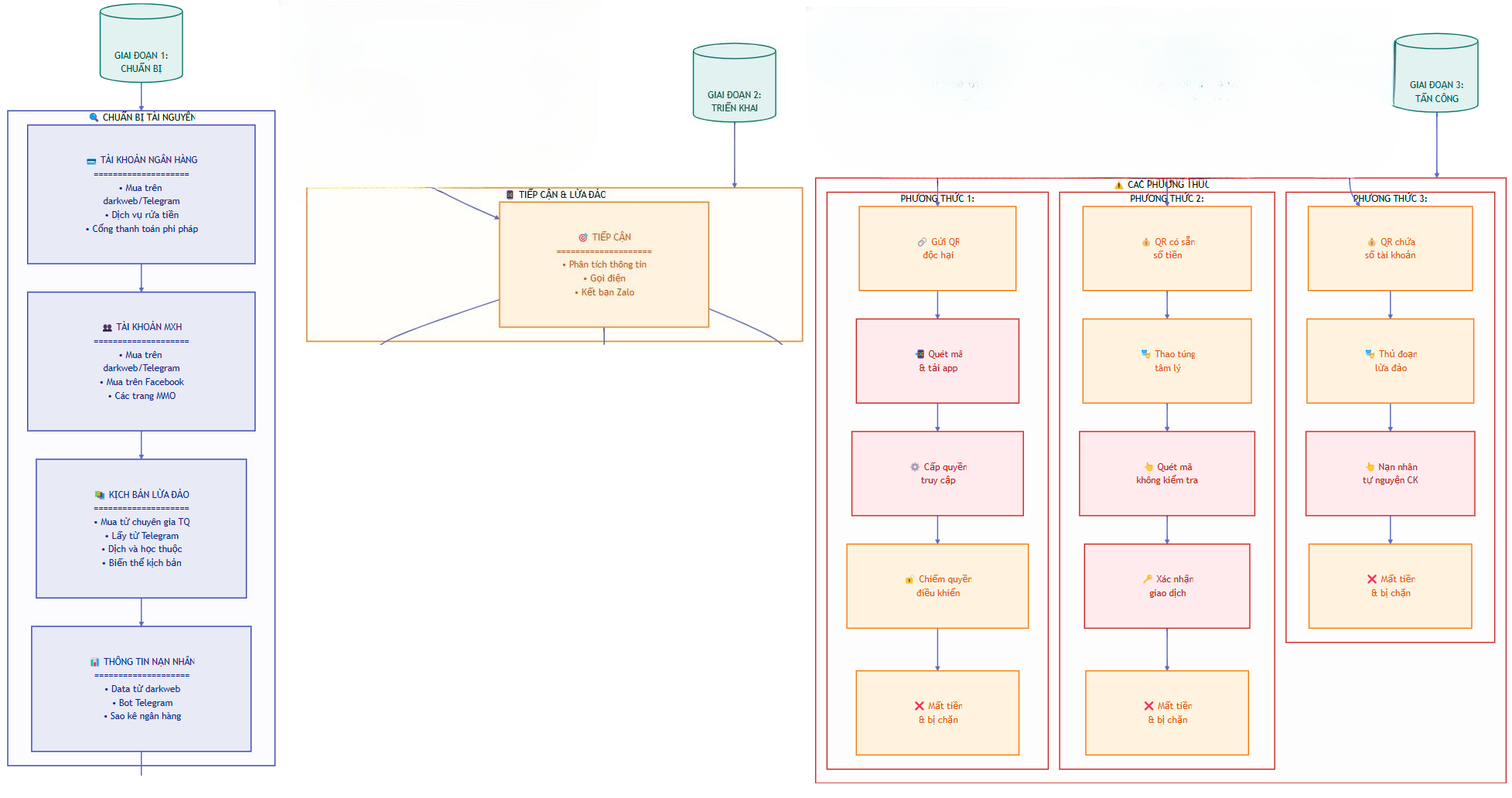Click the hand icon in Nạn nhân tự nguyện CK

point(1370,467)
